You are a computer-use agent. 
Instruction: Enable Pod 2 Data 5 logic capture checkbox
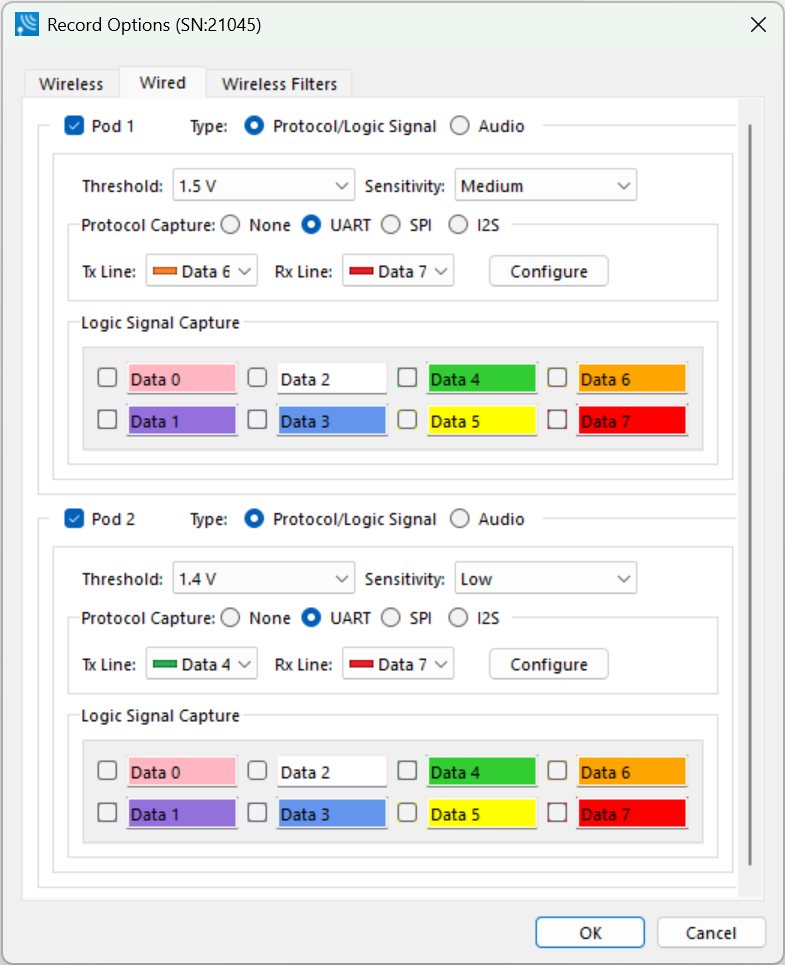[x=407, y=812]
